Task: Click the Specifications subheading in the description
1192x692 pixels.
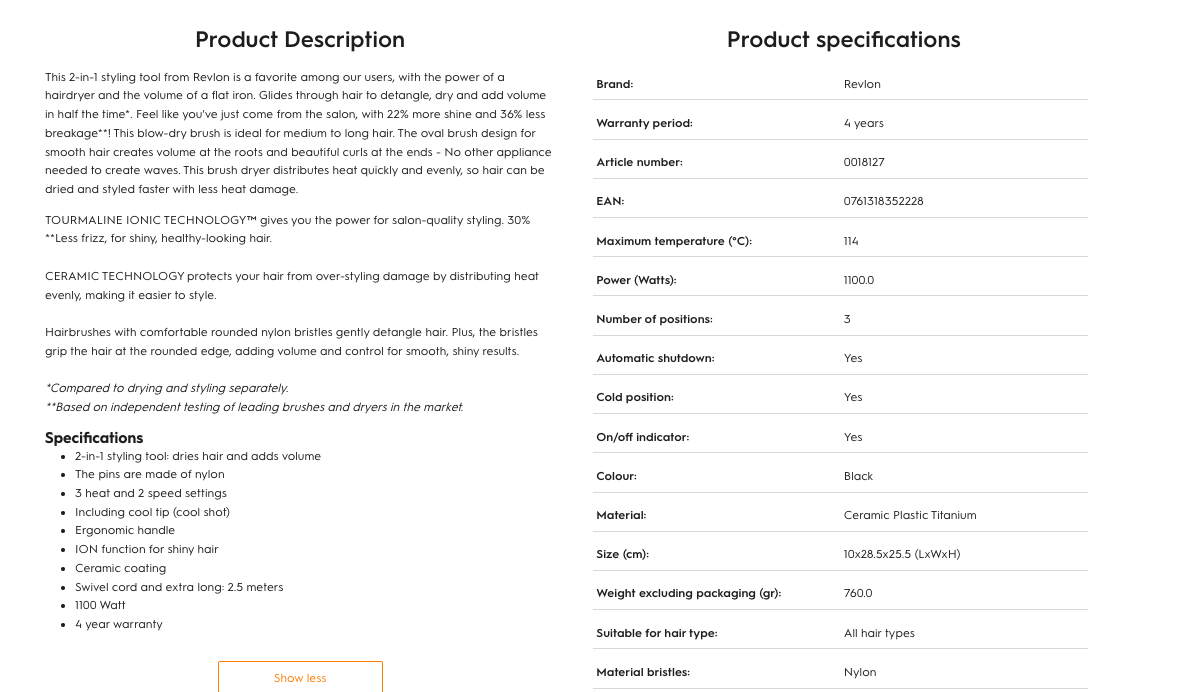Action: pos(94,437)
